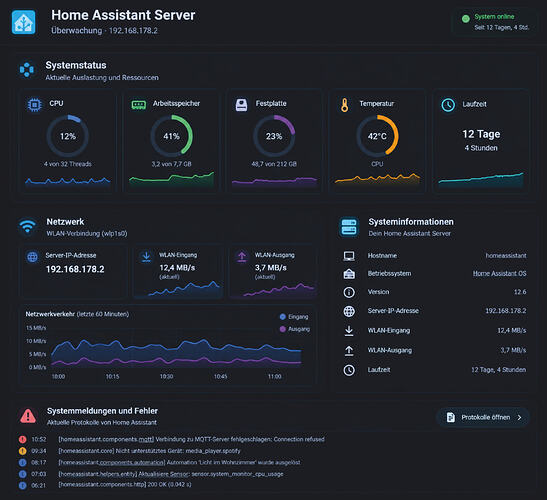This screenshot has height=500, width=547.
Task: Click the '12,4 MB/s' value in WLAN-Eingang card
Action: point(177,268)
